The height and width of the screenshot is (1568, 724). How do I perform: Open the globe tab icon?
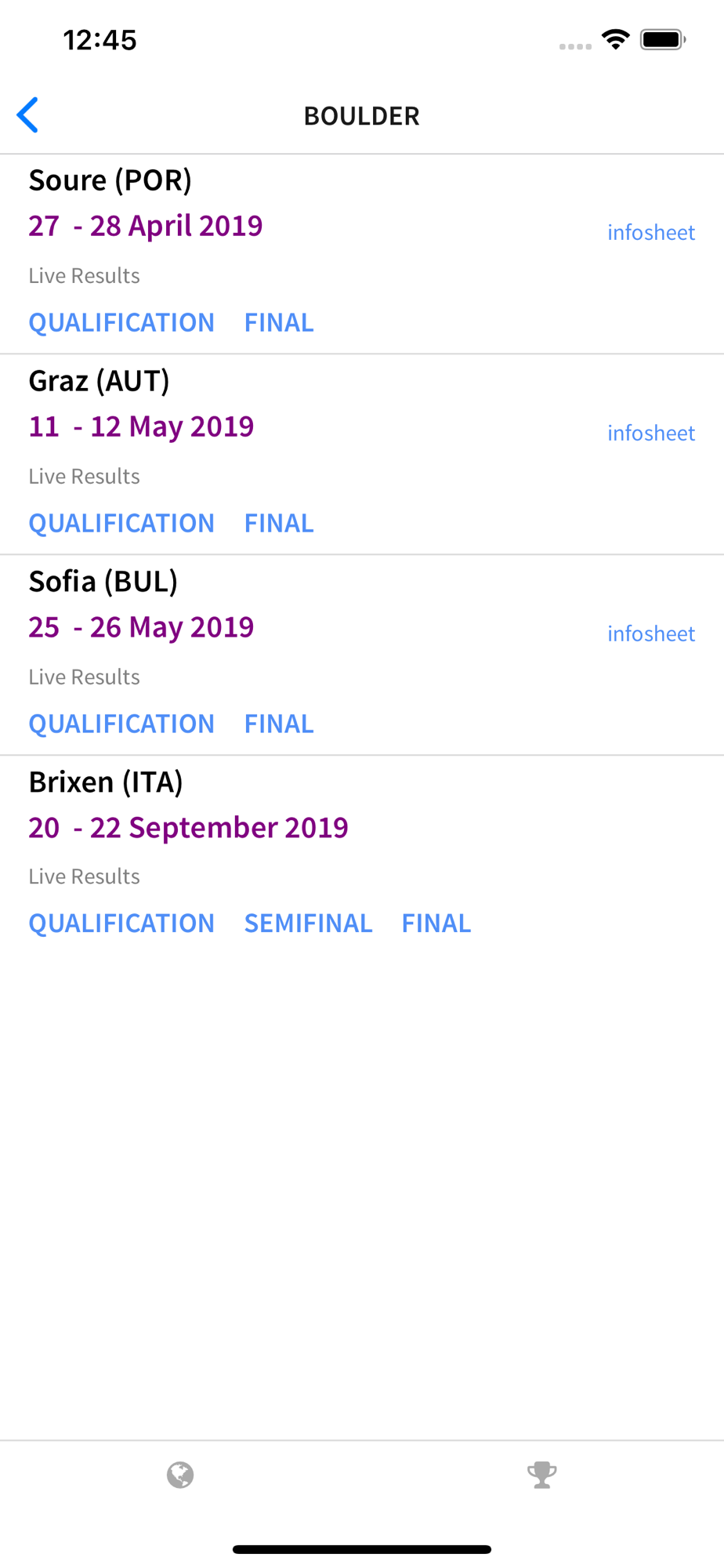(x=180, y=1475)
